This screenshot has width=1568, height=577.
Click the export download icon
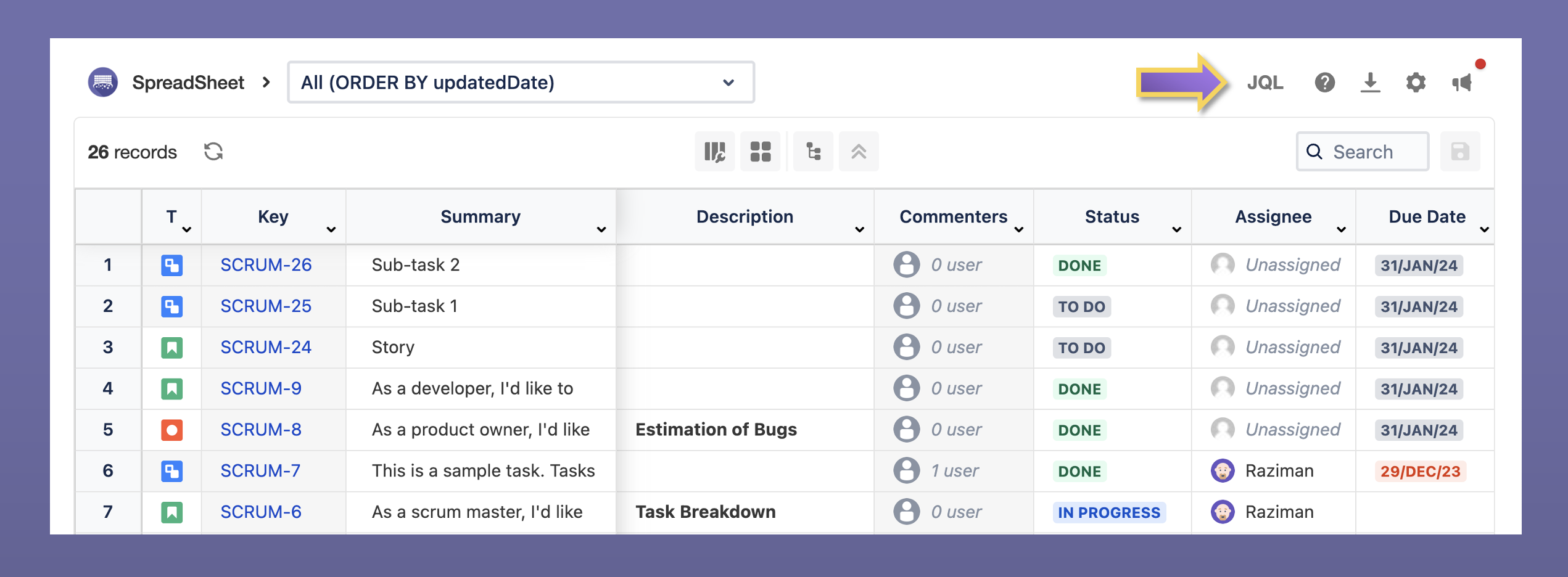click(1371, 82)
